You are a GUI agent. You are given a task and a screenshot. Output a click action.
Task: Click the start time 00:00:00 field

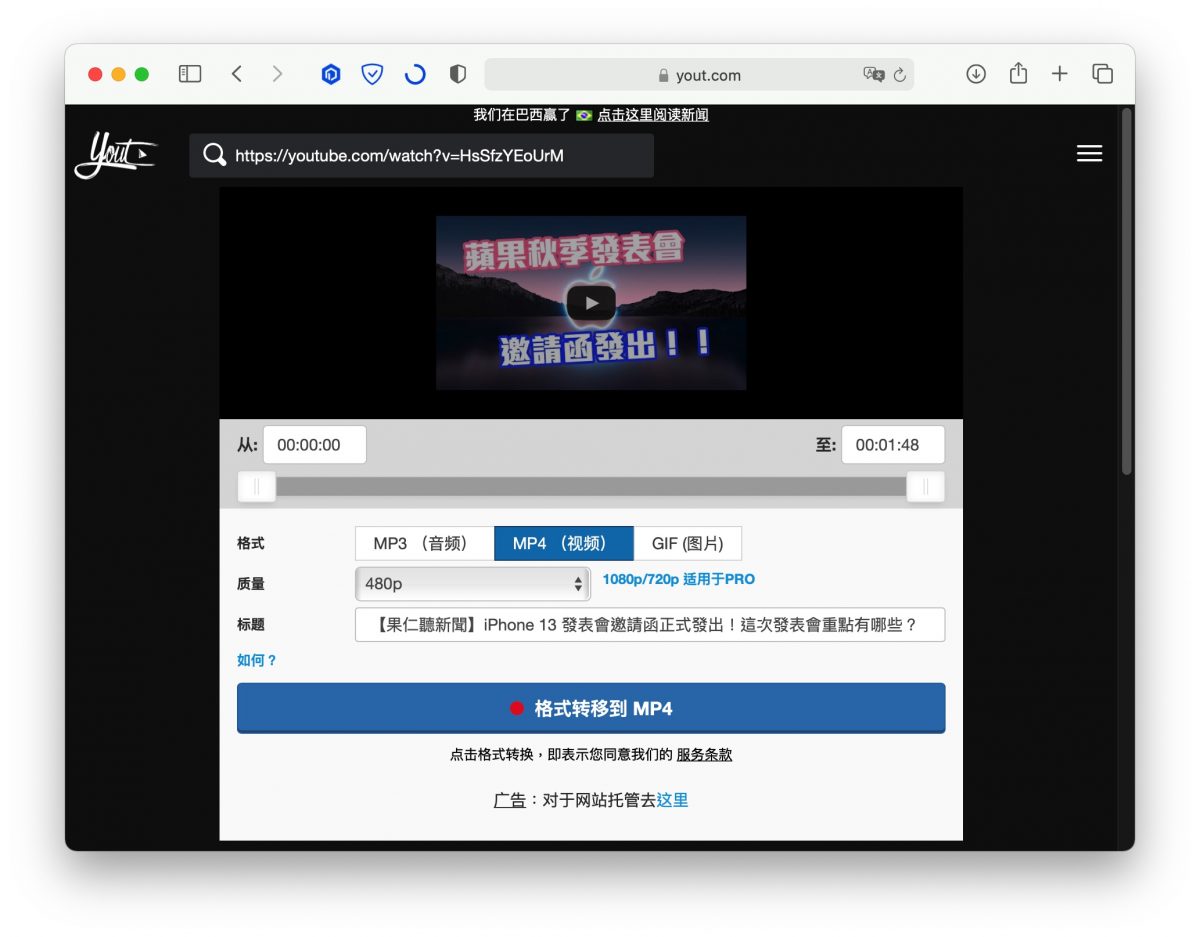(315, 445)
